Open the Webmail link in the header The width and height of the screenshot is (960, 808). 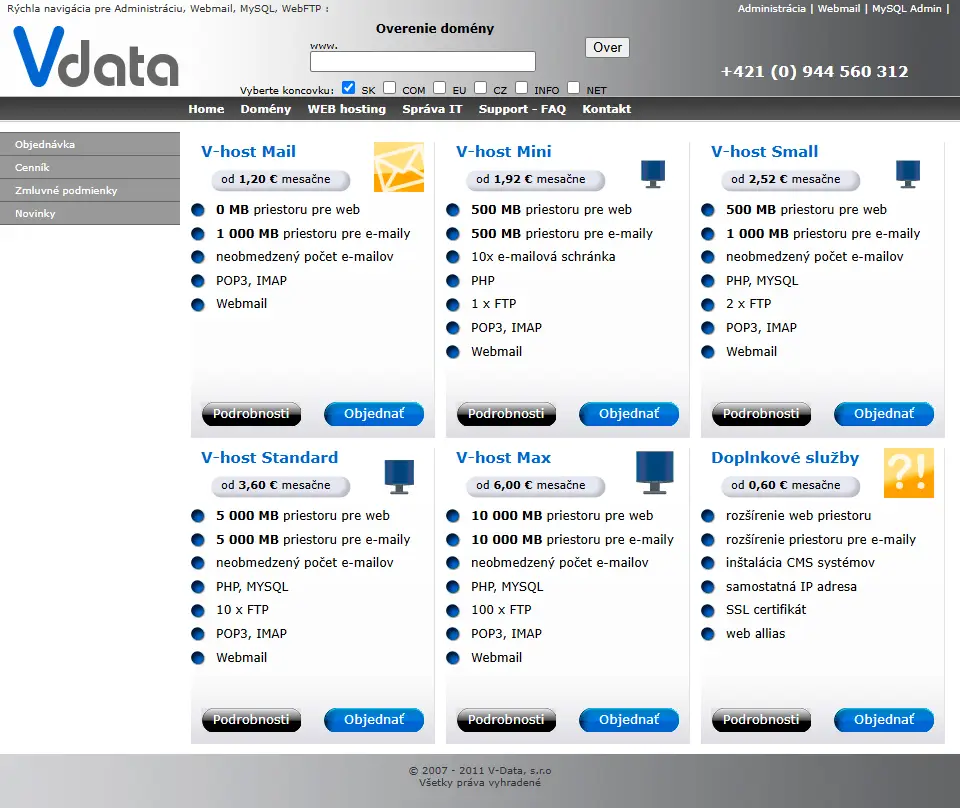coord(839,9)
